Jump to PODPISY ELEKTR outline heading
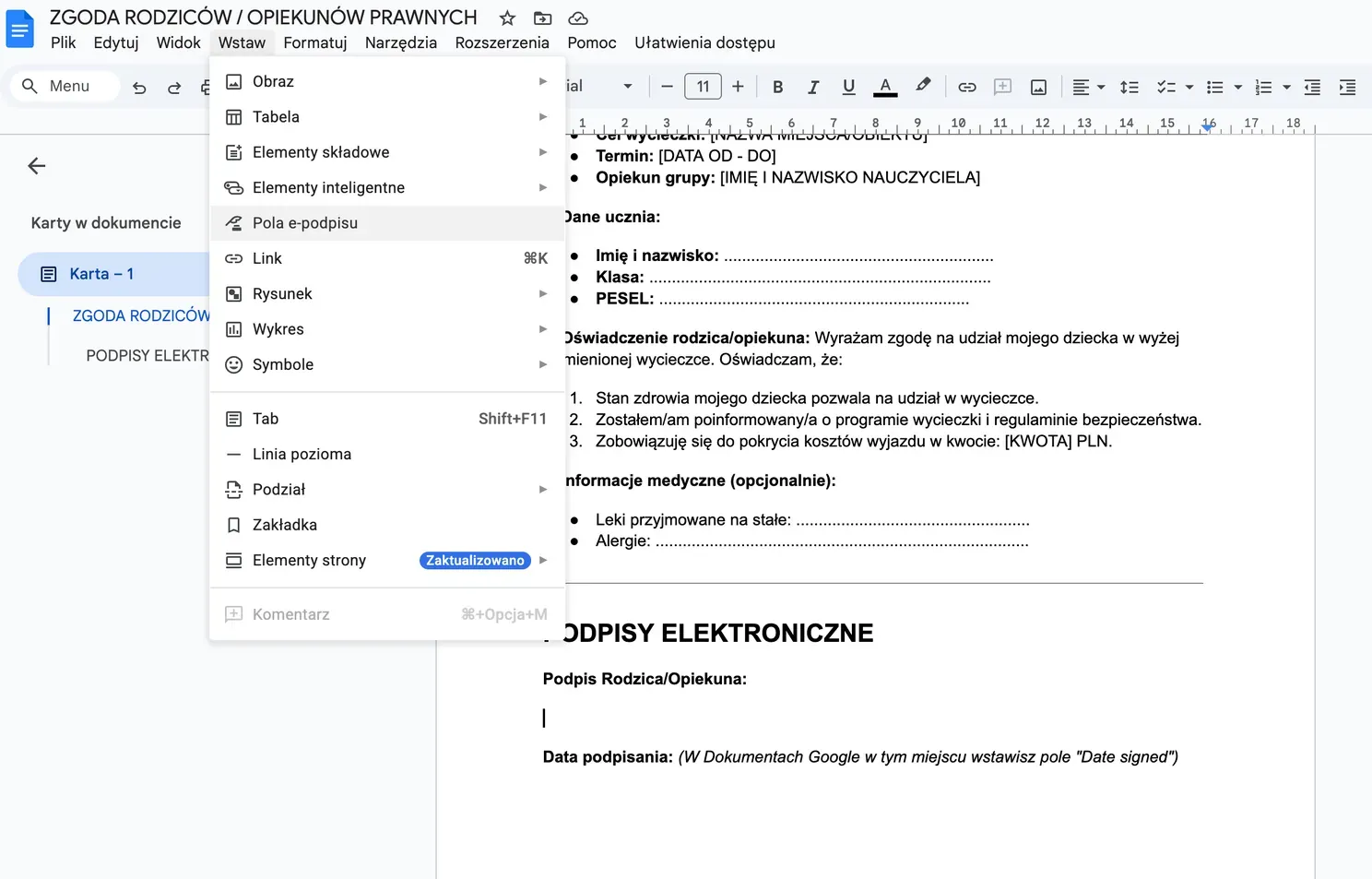The image size is (1372, 879). 148,355
